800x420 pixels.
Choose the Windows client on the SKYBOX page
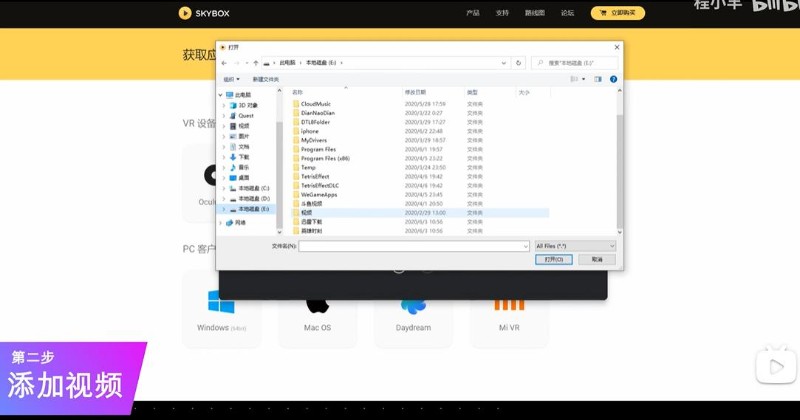click(x=221, y=309)
